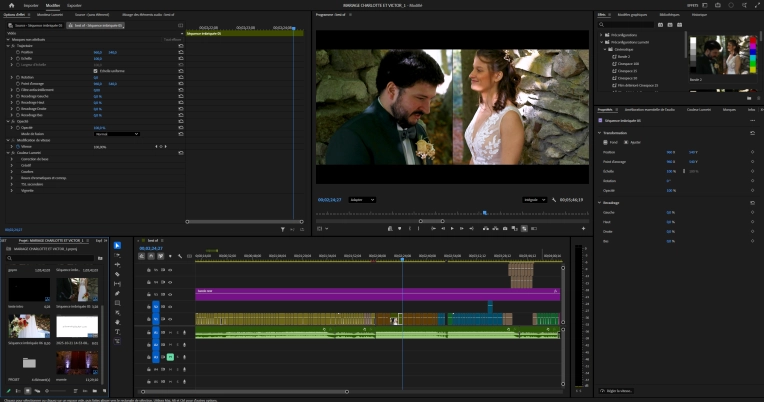This screenshot has height=402, width=764.
Task: Toggle Échelle uniforme checkbox
Action: tap(96, 71)
